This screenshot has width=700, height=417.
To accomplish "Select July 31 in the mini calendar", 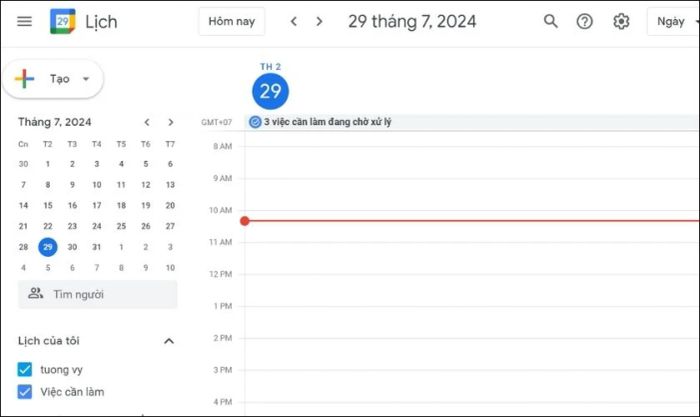I will click(97, 247).
